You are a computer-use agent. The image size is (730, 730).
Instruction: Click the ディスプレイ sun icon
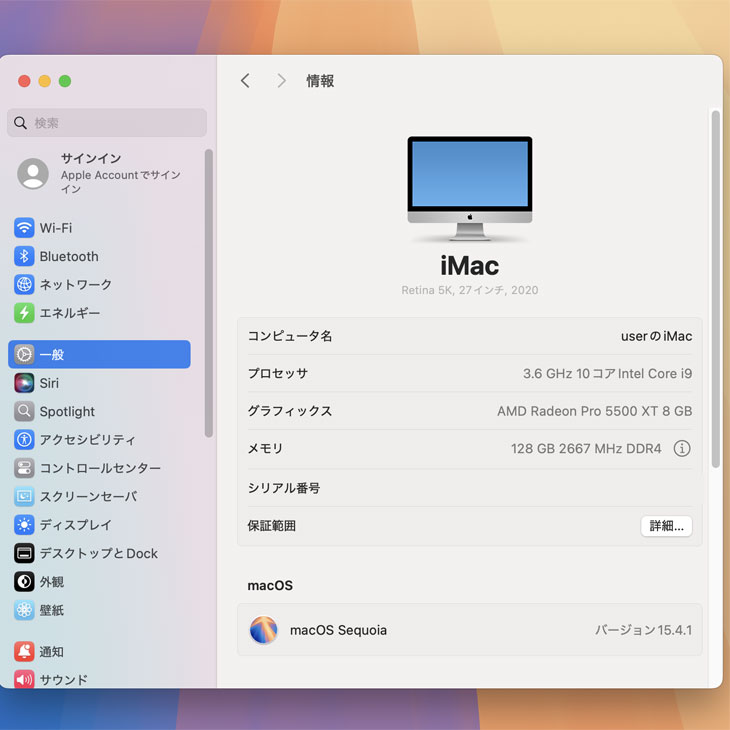[x=24, y=525]
